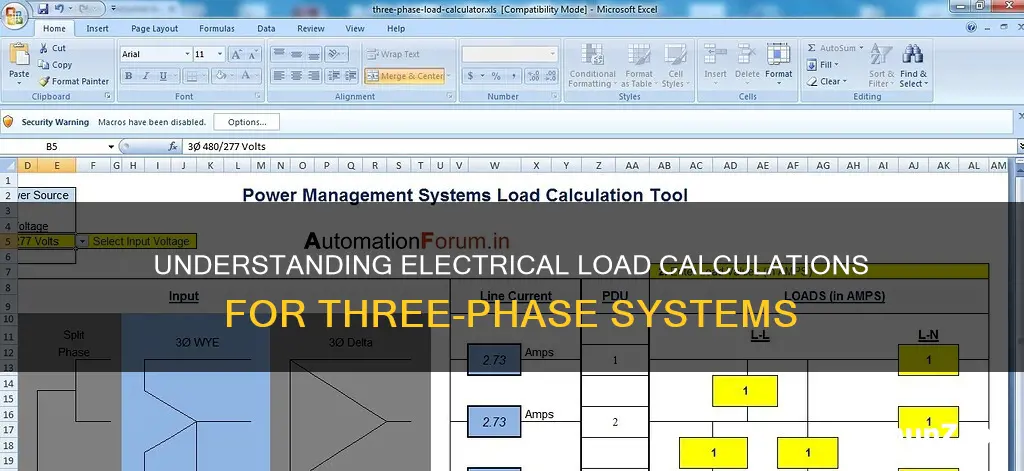Toggle Top Align for cells

coord(279,54)
